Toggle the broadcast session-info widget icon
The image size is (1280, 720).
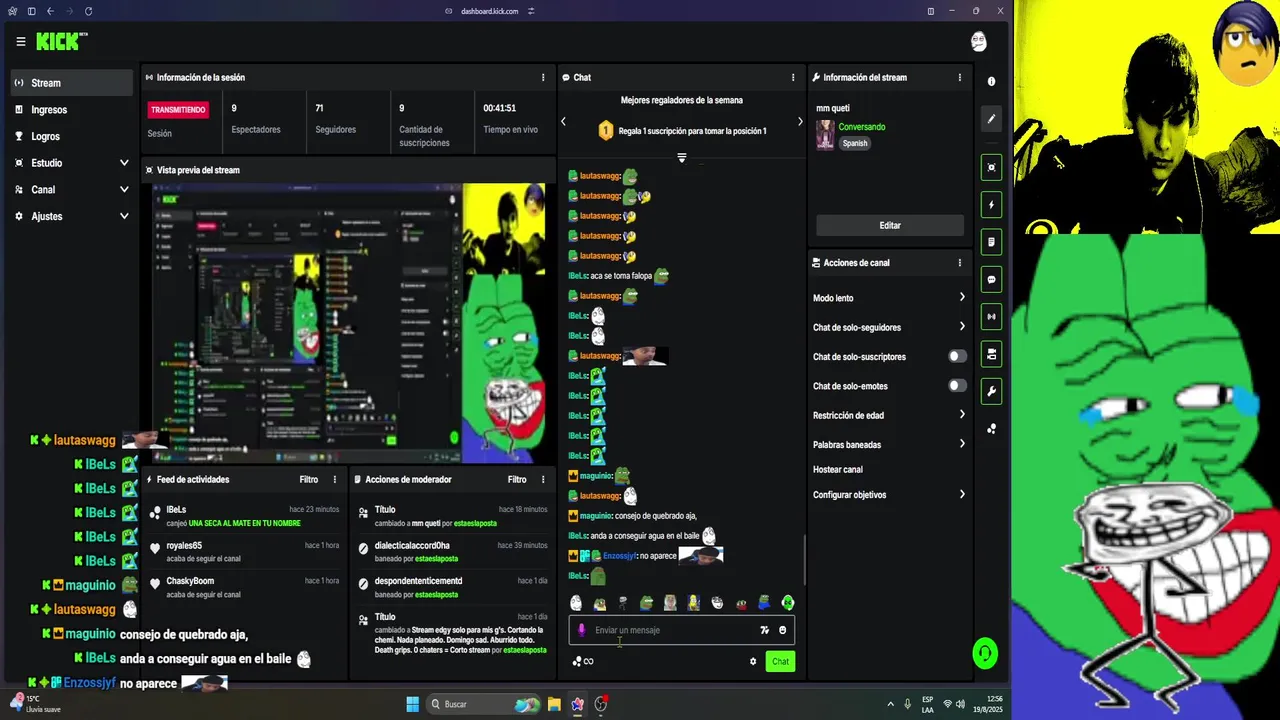pyautogui.click(x=991, y=316)
